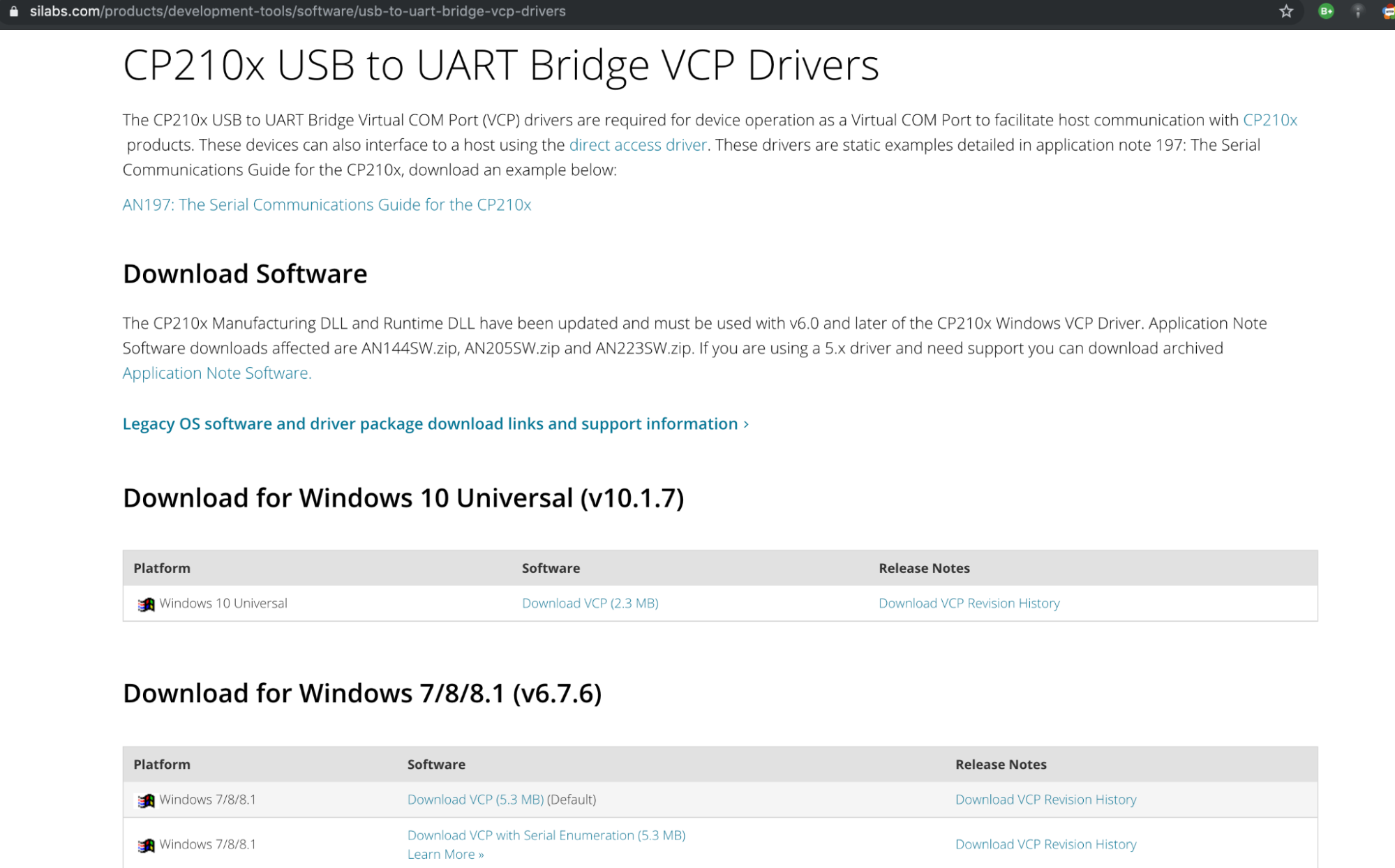Click the direct access driver link

(x=637, y=145)
